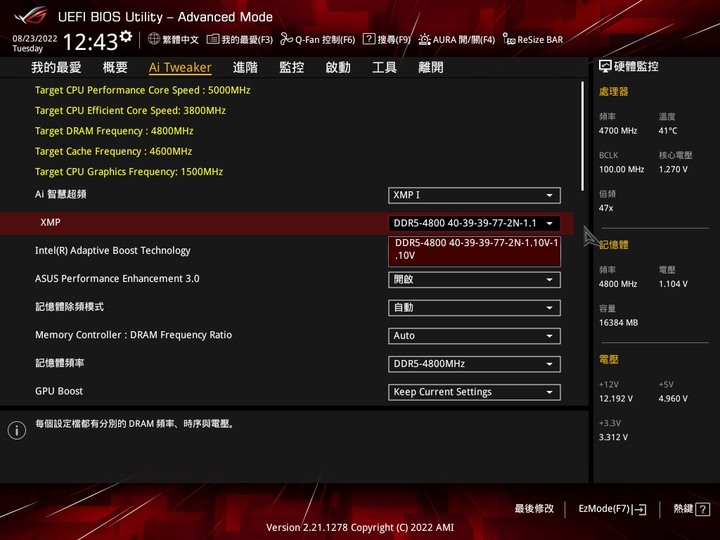This screenshot has height=540, width=720.
Task: Click Target Cache Frequency : 4600MHz text
Action: (x=113, y=151)
